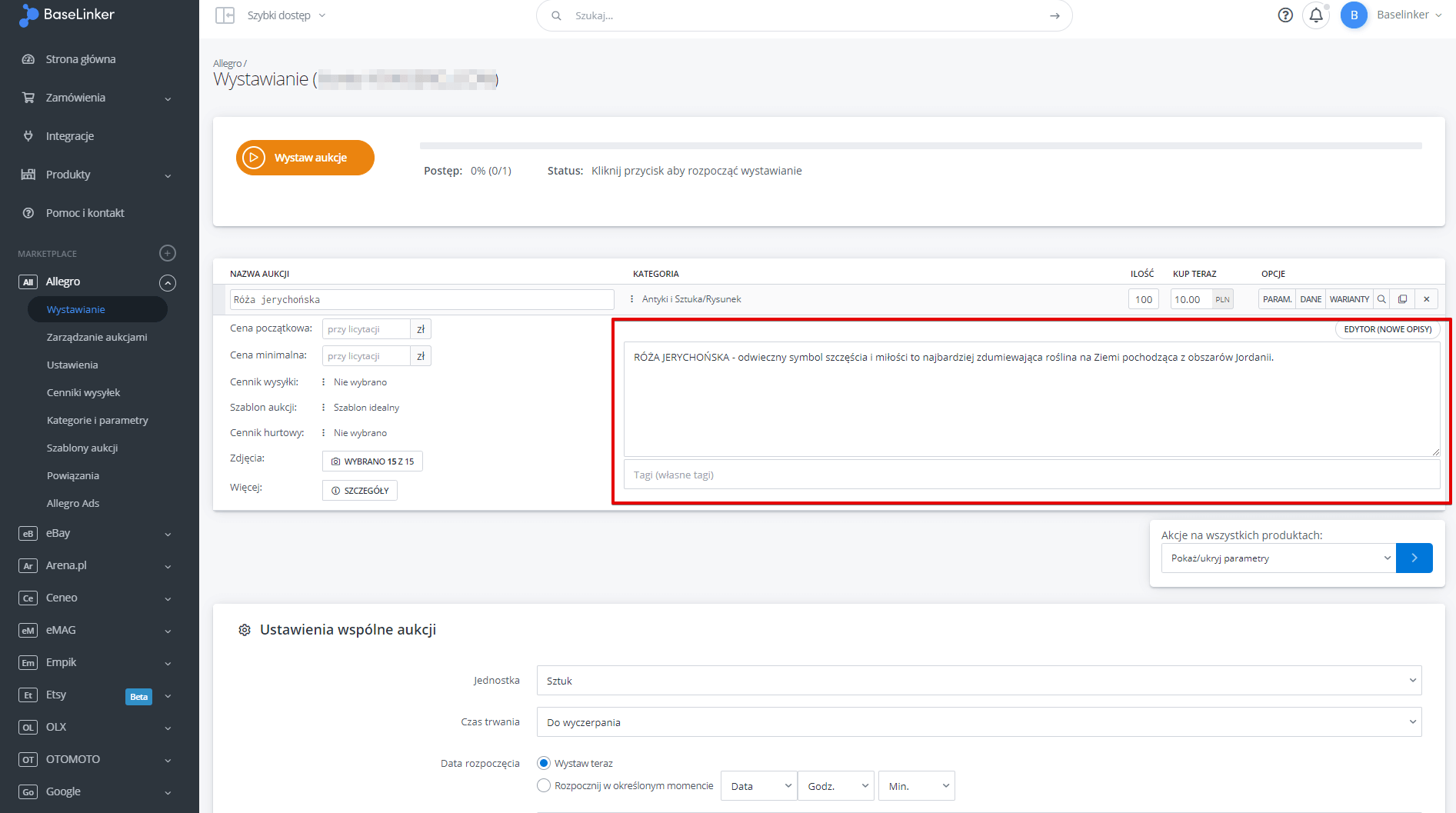
Task: Open Integracje in sidebar
Action: [70, 136]
